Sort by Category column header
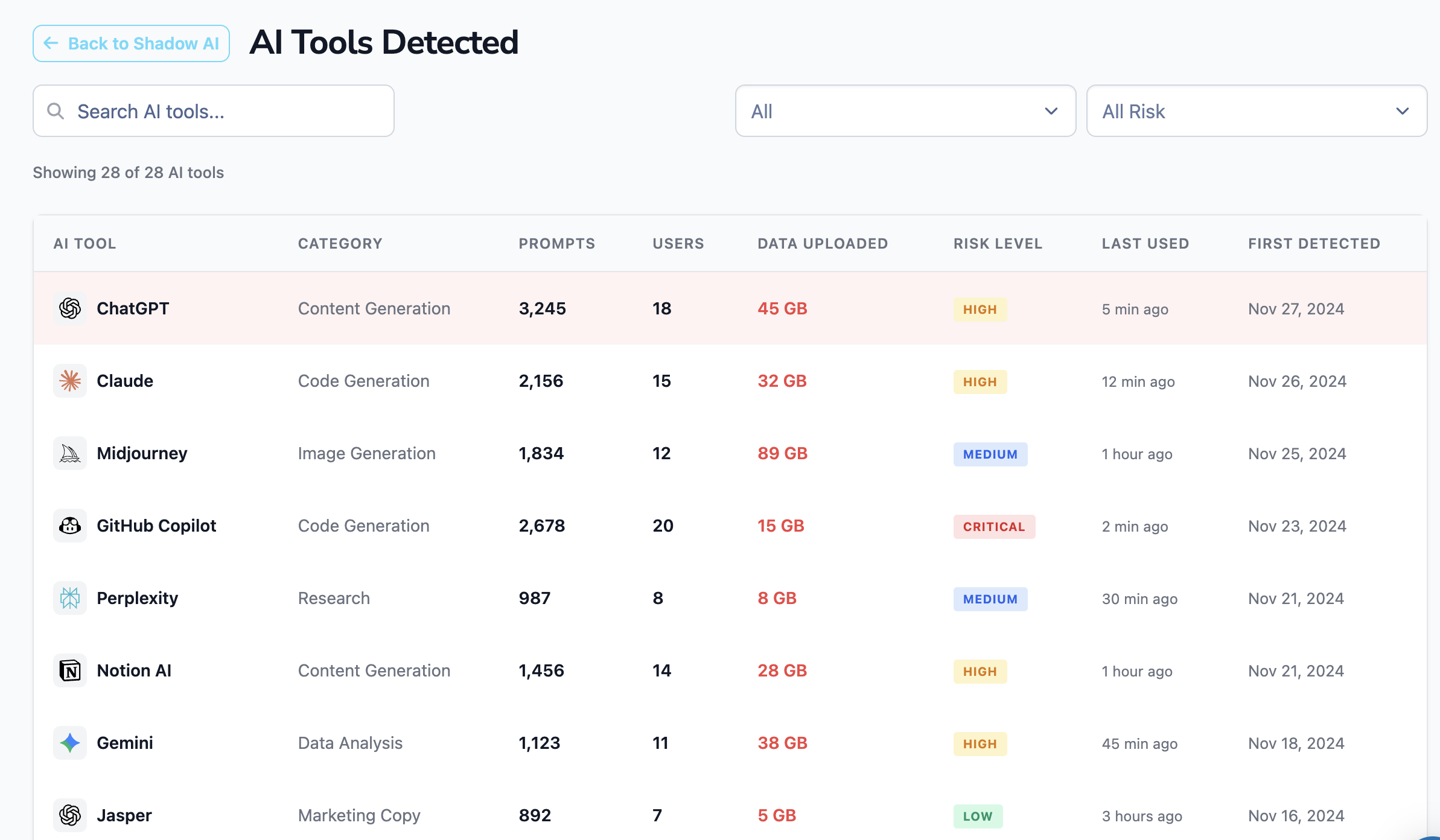Screen dimensions: 1440x840 340,244
